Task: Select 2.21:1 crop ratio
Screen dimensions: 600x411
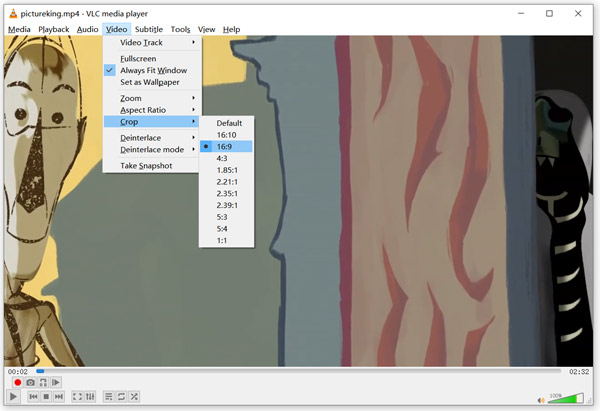Action: (226, 182)
